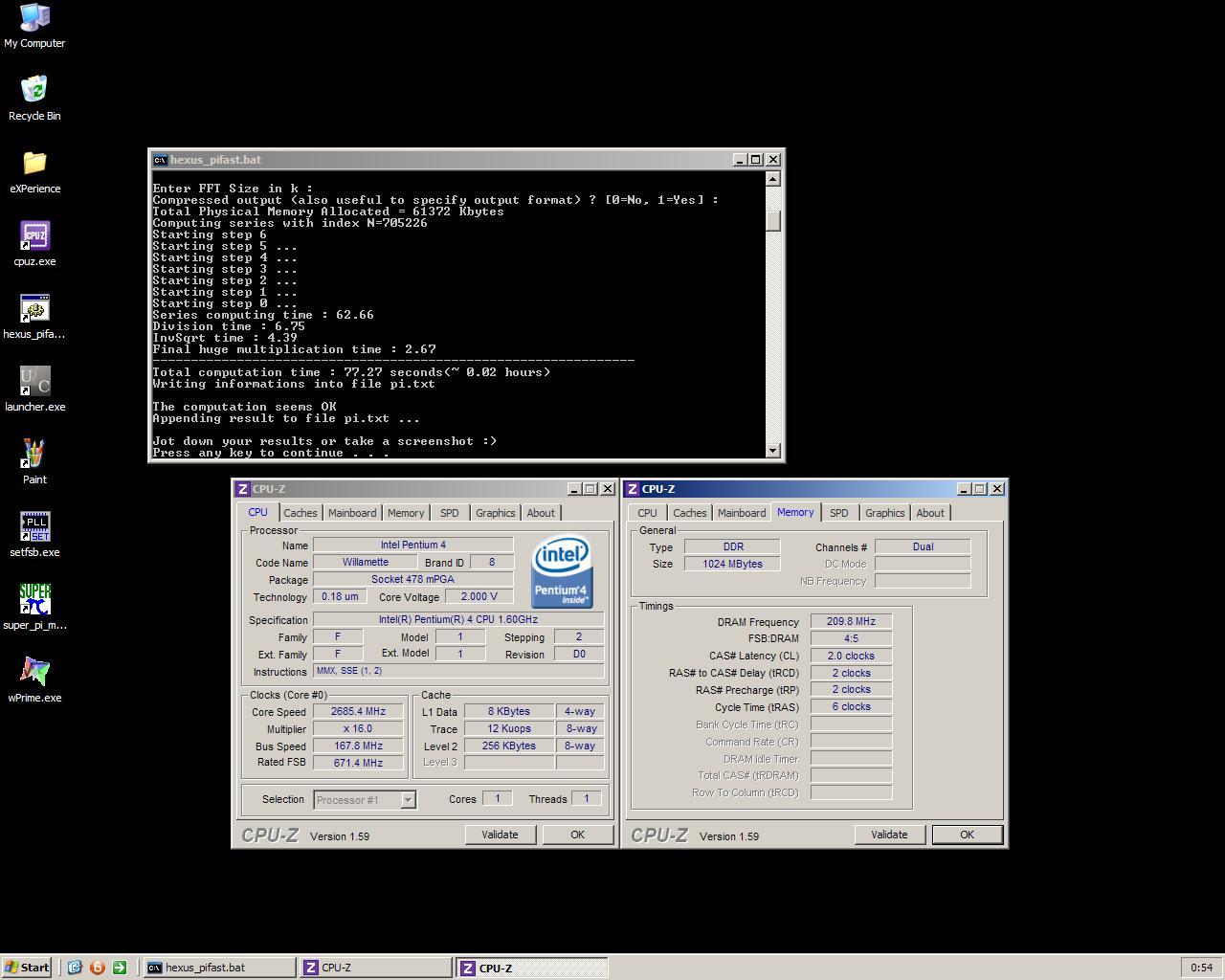Open SPD tab in left CPU-Z window
This screenshot has width=1225, height=980.
[x=450, y=513]
